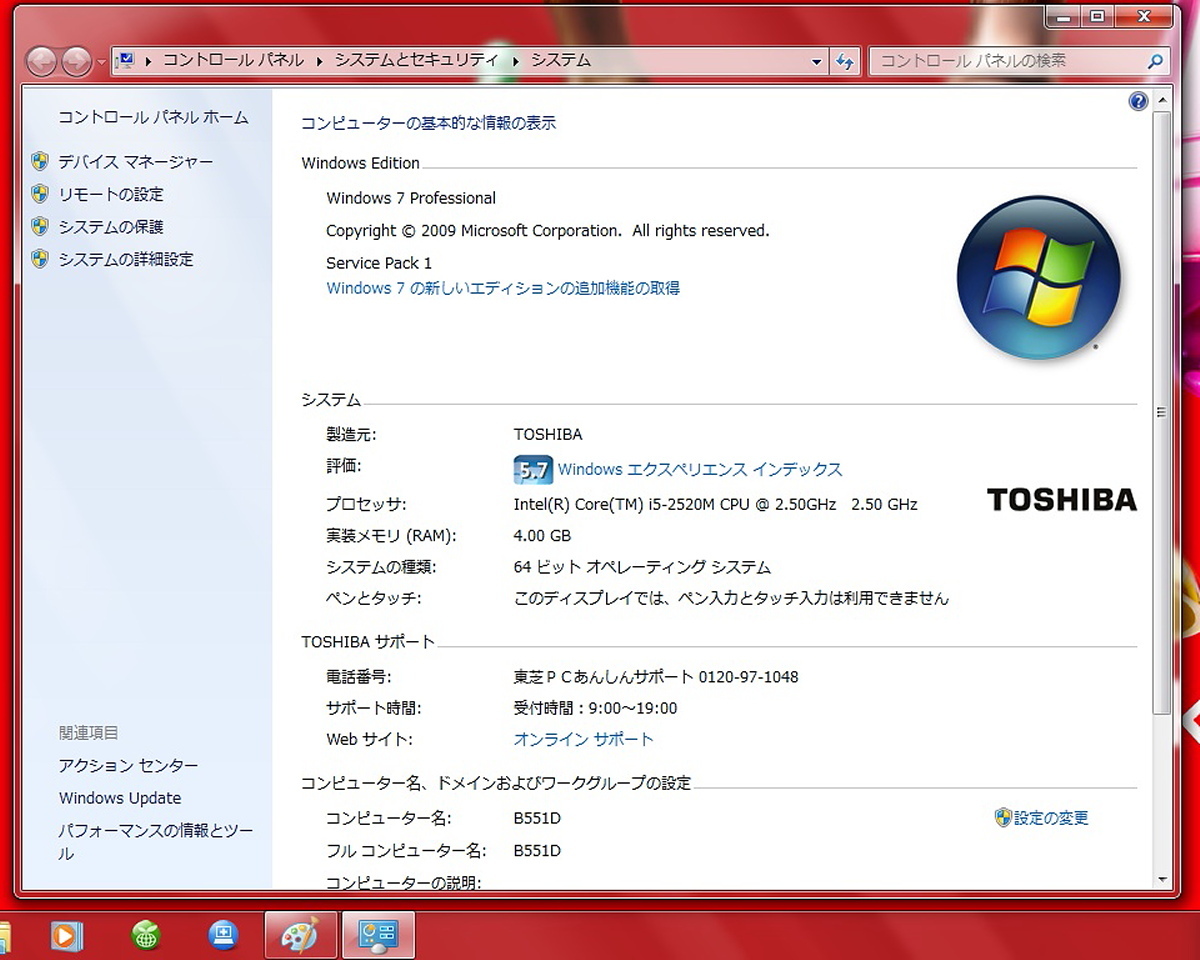Click the Windows 7 Professional edition text
The width and height of the screenshot is (1200, 960).
(x=411, y=198)
